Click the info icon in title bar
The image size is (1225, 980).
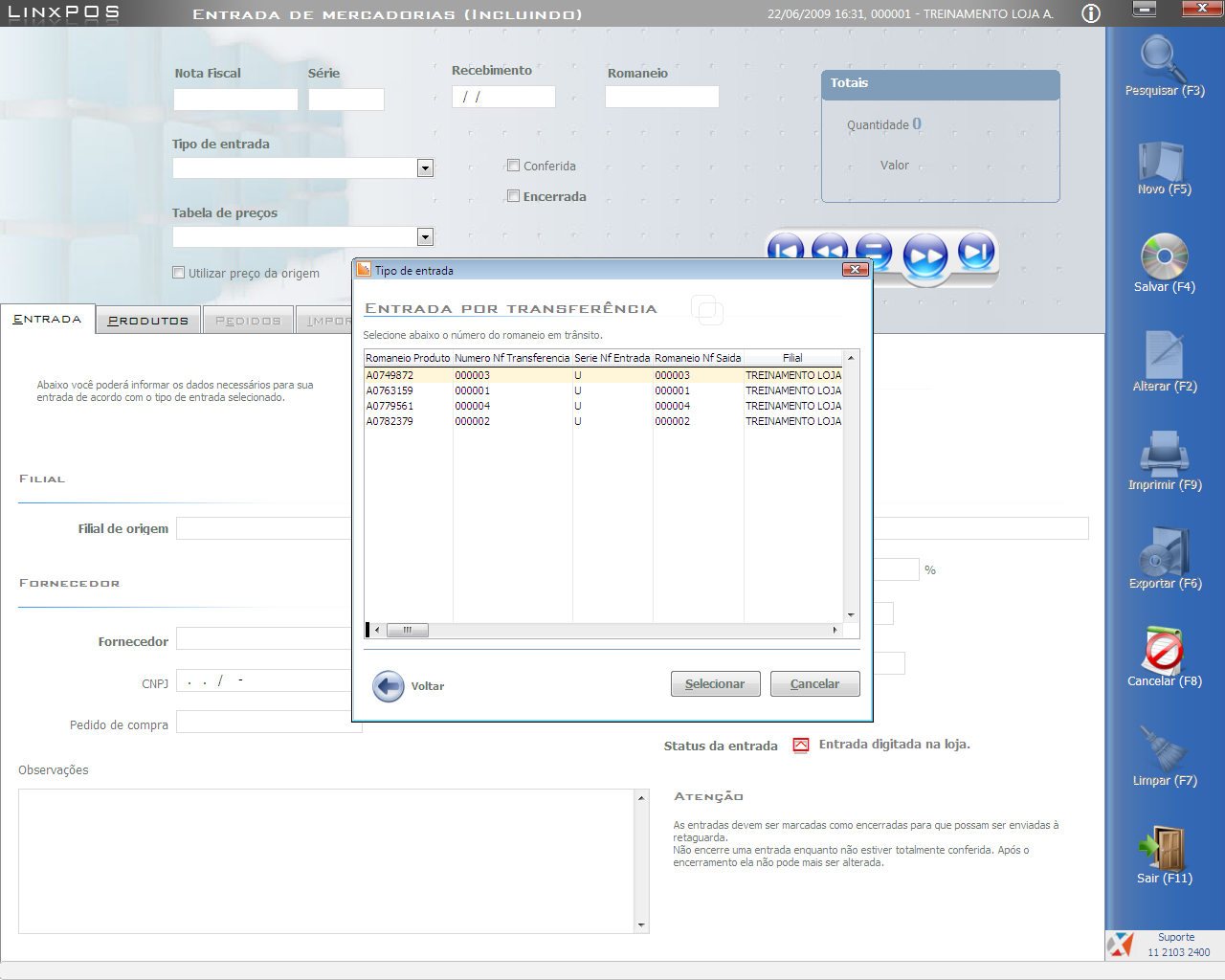tap(1091, 13)
